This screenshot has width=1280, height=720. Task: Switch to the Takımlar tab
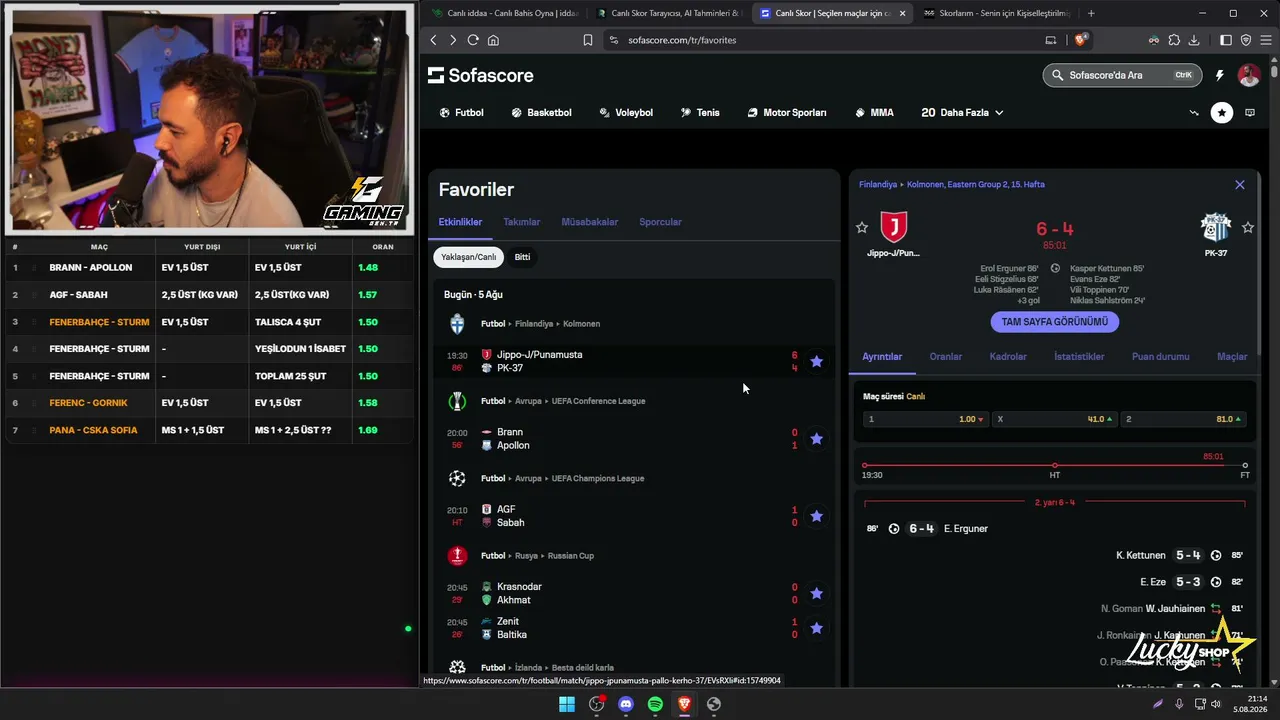522,222
